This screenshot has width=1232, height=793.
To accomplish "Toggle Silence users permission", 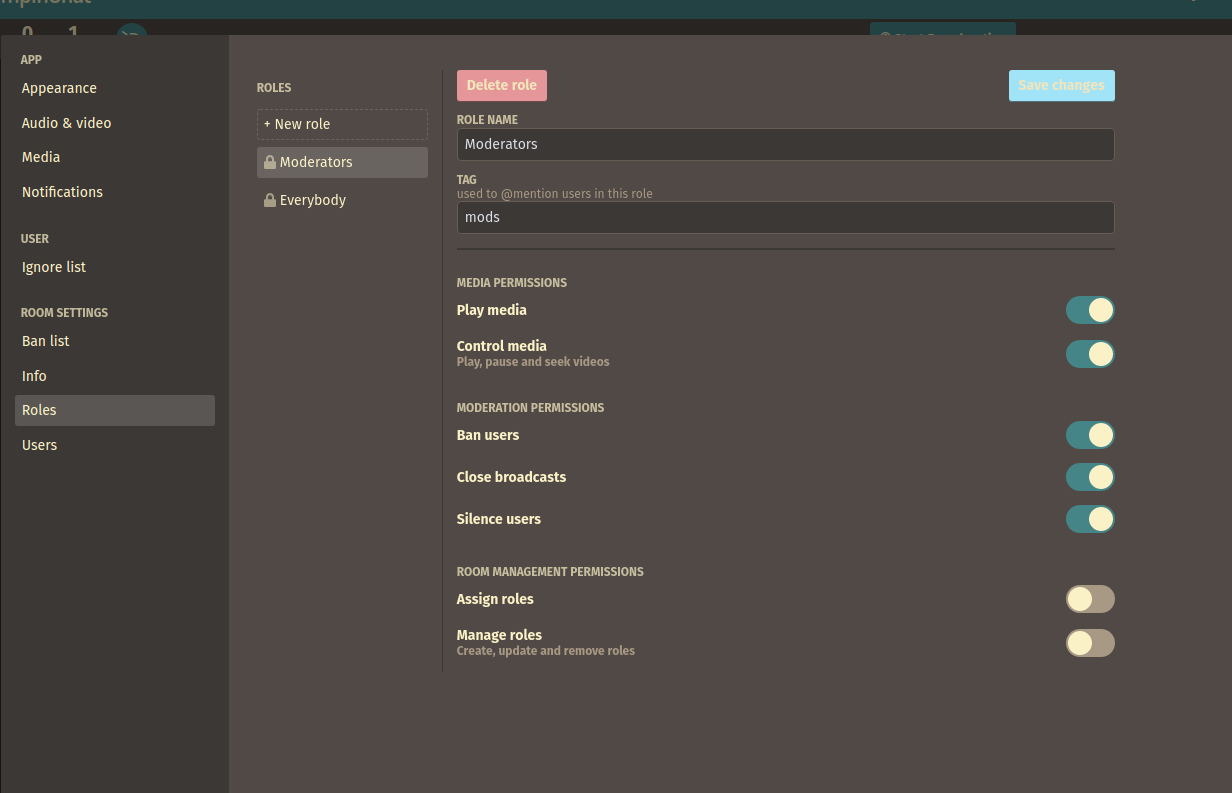I will click(1090, 519).
